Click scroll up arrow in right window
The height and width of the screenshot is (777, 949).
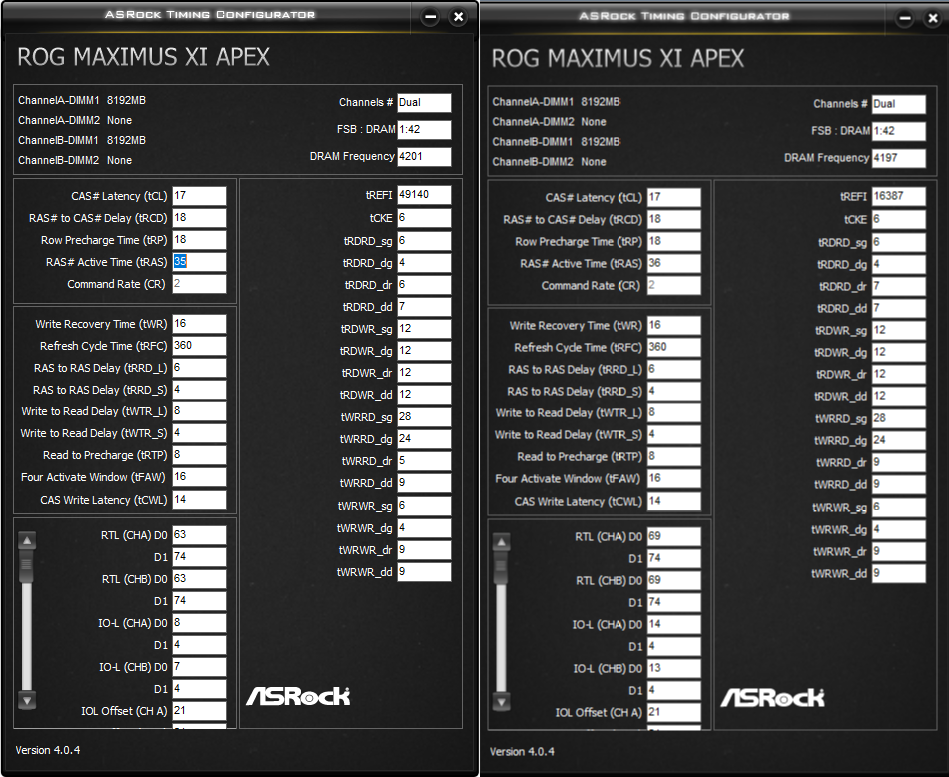pos(501,542)
